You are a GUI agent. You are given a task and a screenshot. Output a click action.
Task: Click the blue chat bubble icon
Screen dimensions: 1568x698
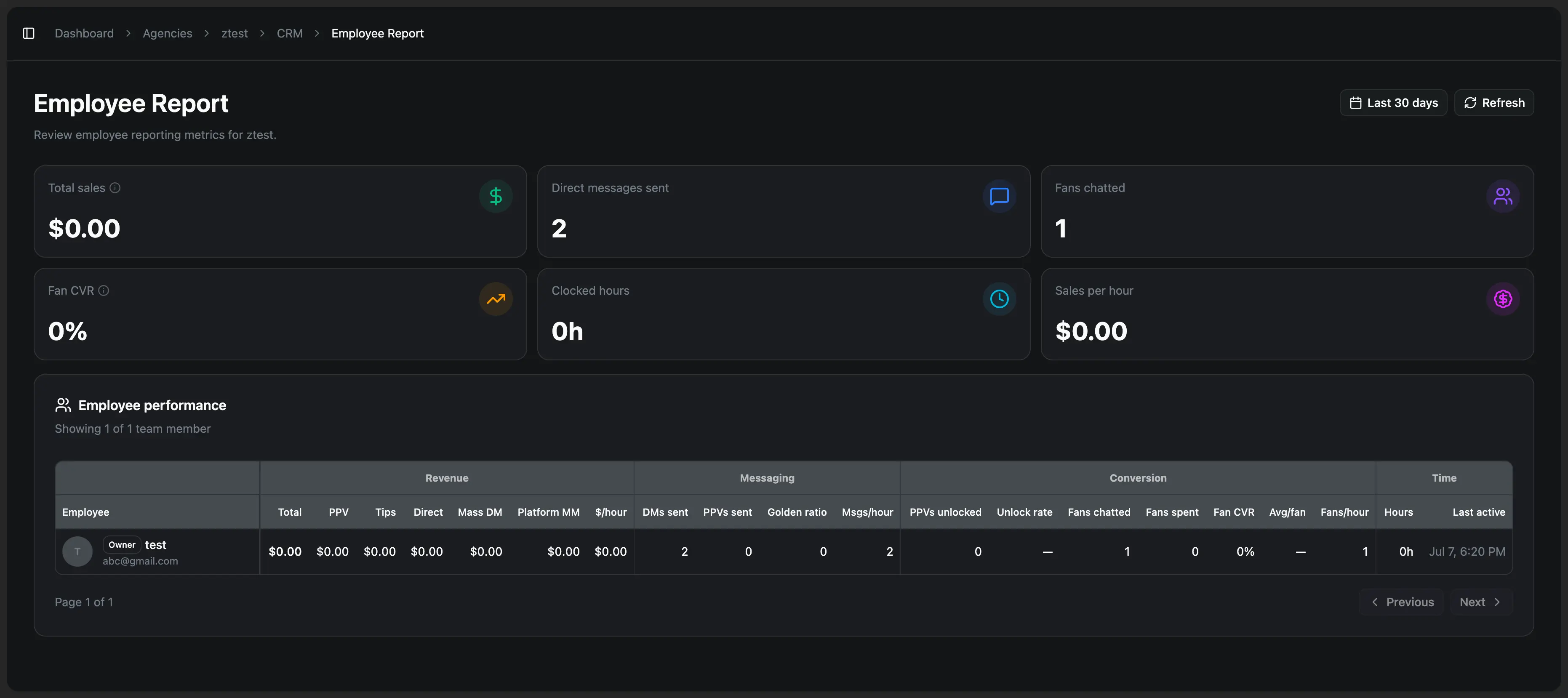(999, 196)
